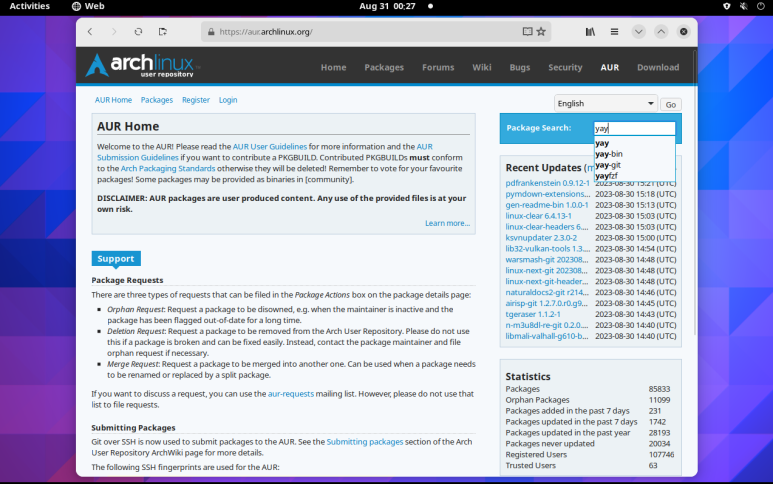773x484 pixels.
Task: Open linux-clear 6.4.13-1 package link
Action: click(538, 216)
